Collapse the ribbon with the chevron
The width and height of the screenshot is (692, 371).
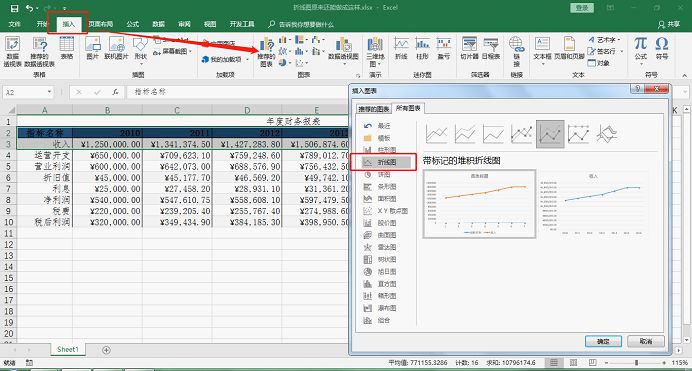684,75
